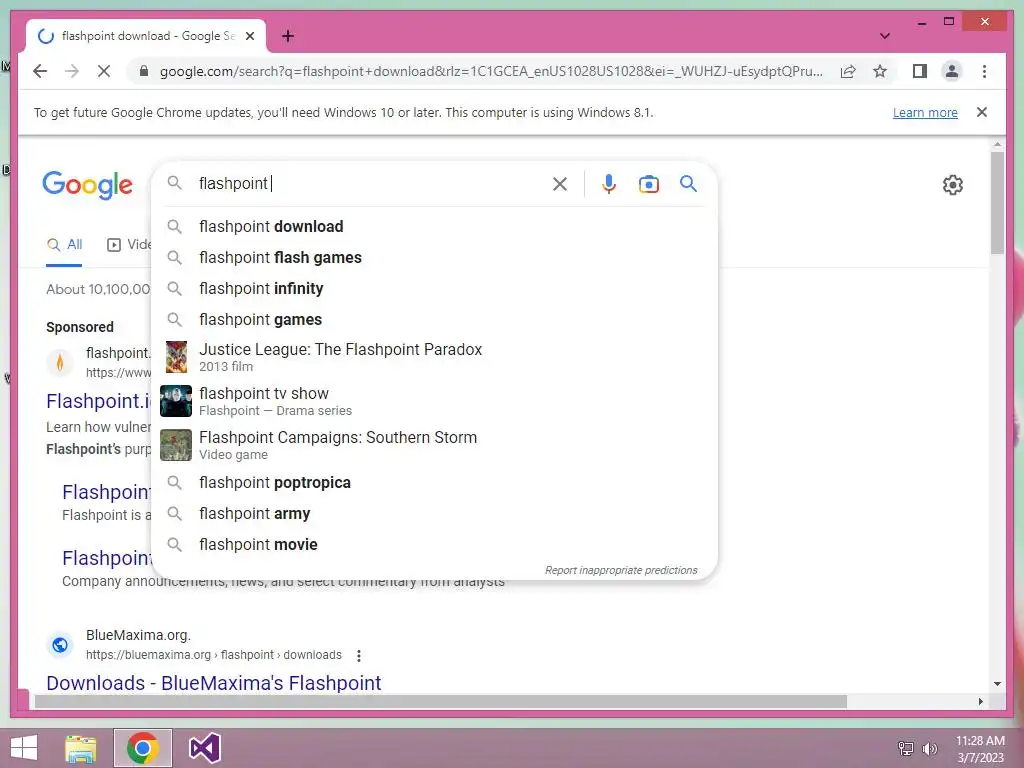This screenshot has height=768, width=1024.
Task: Open Visual Studio from taskbar
Action: 204,748
